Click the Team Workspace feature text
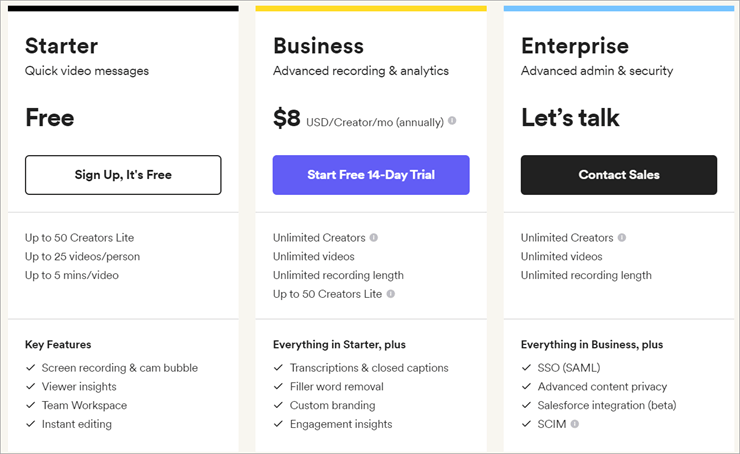This screenshot has height=454, width=740. (85, 405)
